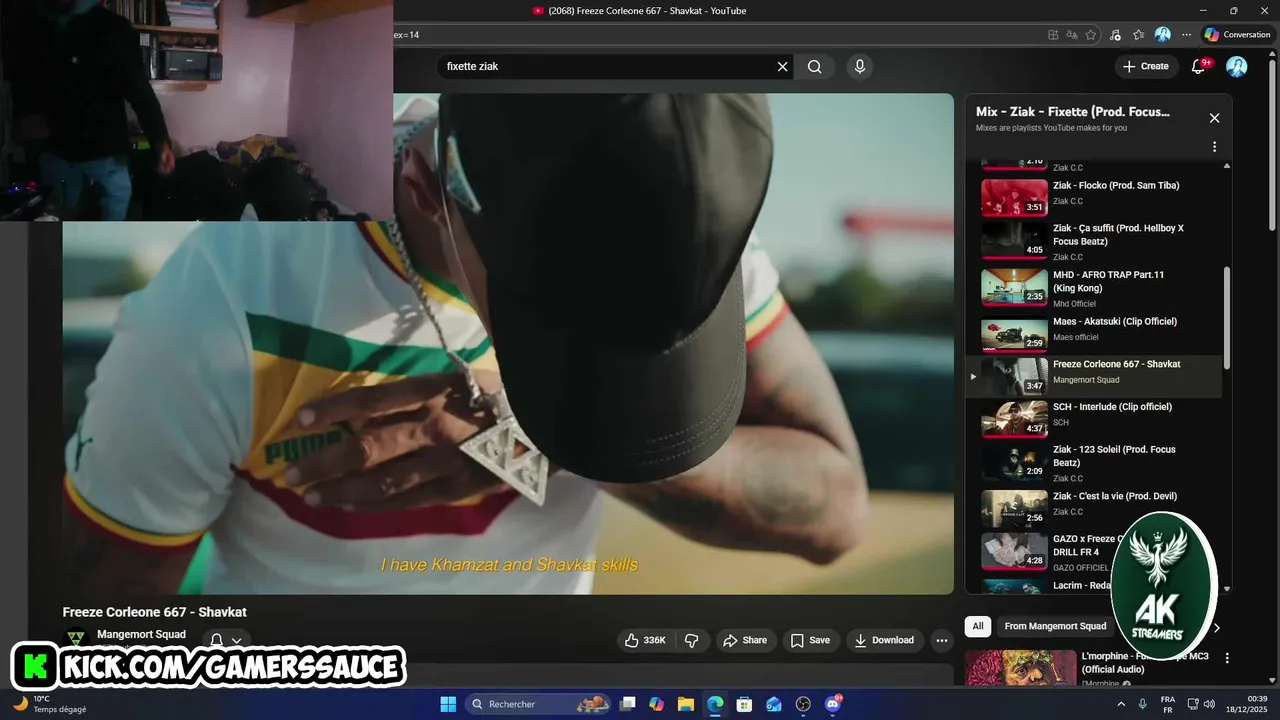Image resolution: width=1280 pixels, height=720 pixels.
Task: Show next filter chips with arrow
Action: pyautogui.click(x=1217, y=628)
